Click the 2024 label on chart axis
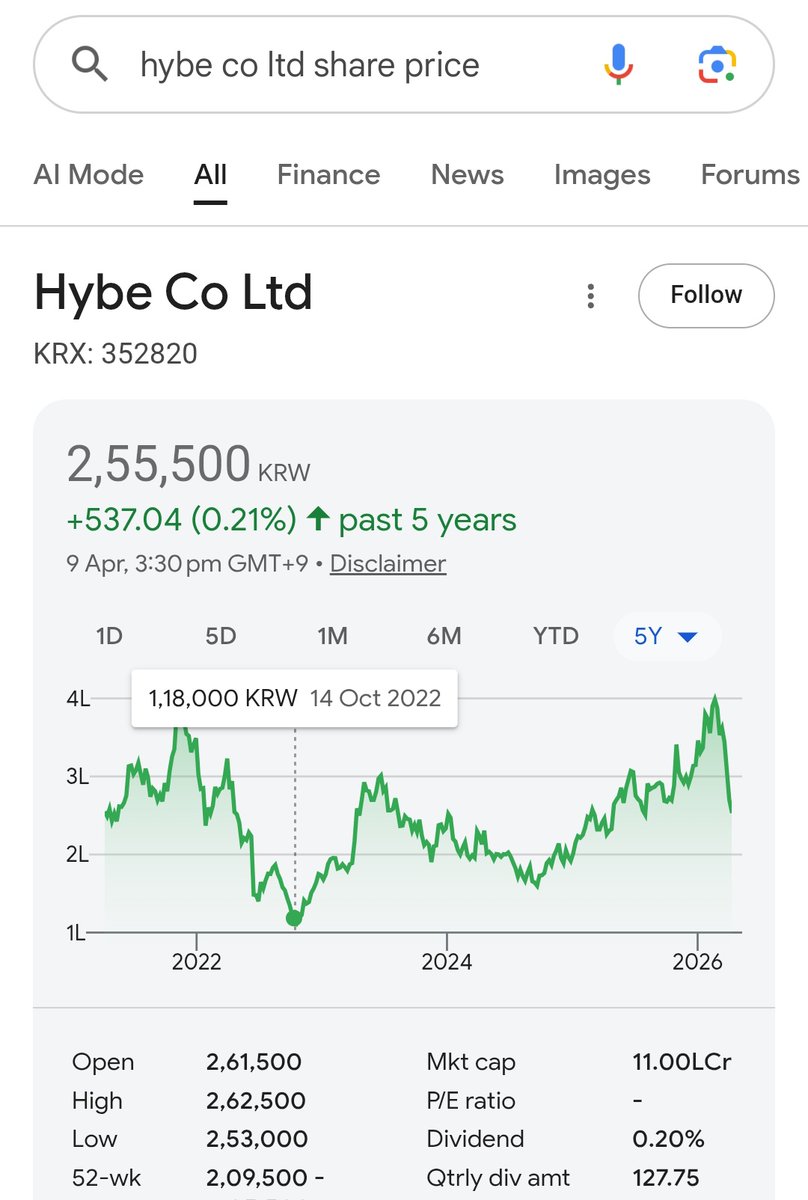Screen dimensions: 808x1200 [446, 962]
